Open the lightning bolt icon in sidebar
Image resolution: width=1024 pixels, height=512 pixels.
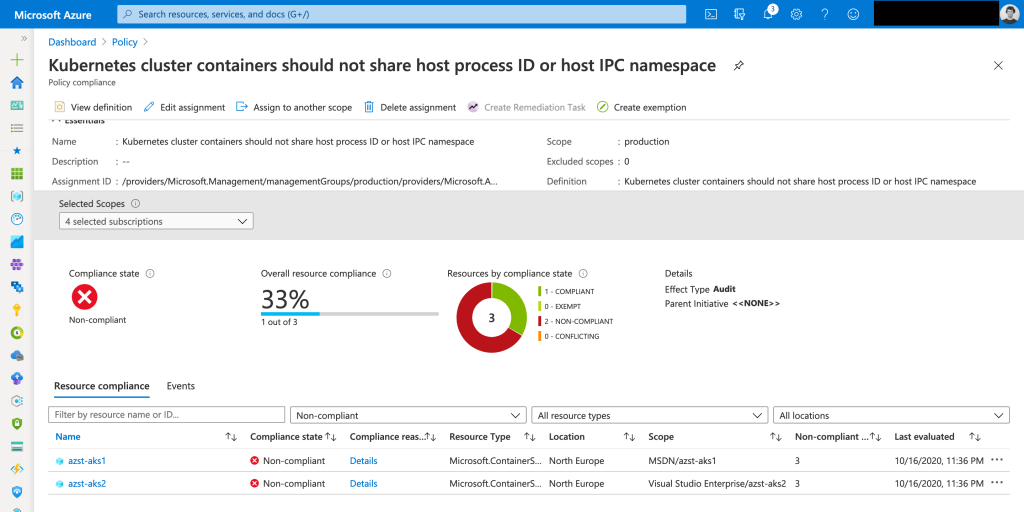tap(17, 469)
